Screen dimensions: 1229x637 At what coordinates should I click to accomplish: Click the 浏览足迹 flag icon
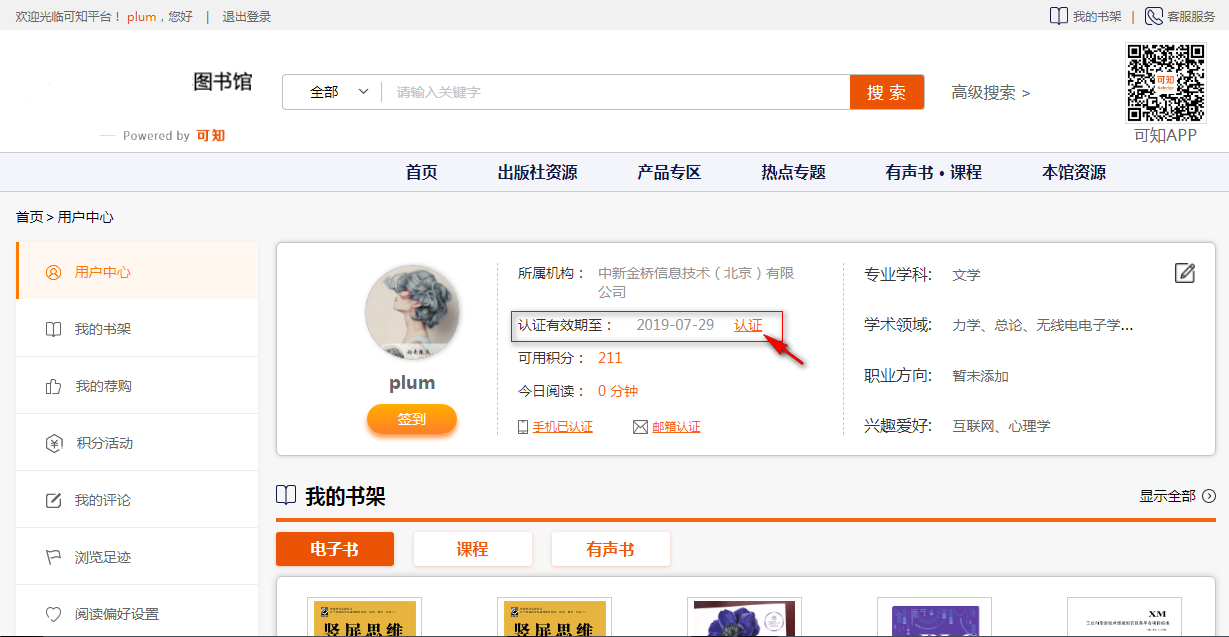point(54,557)
